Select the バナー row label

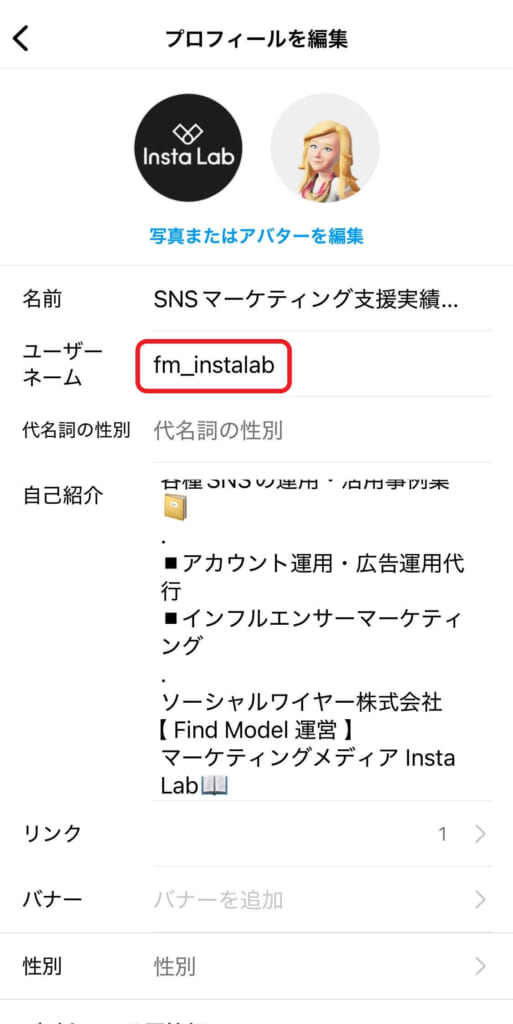(x=52, y=900)
